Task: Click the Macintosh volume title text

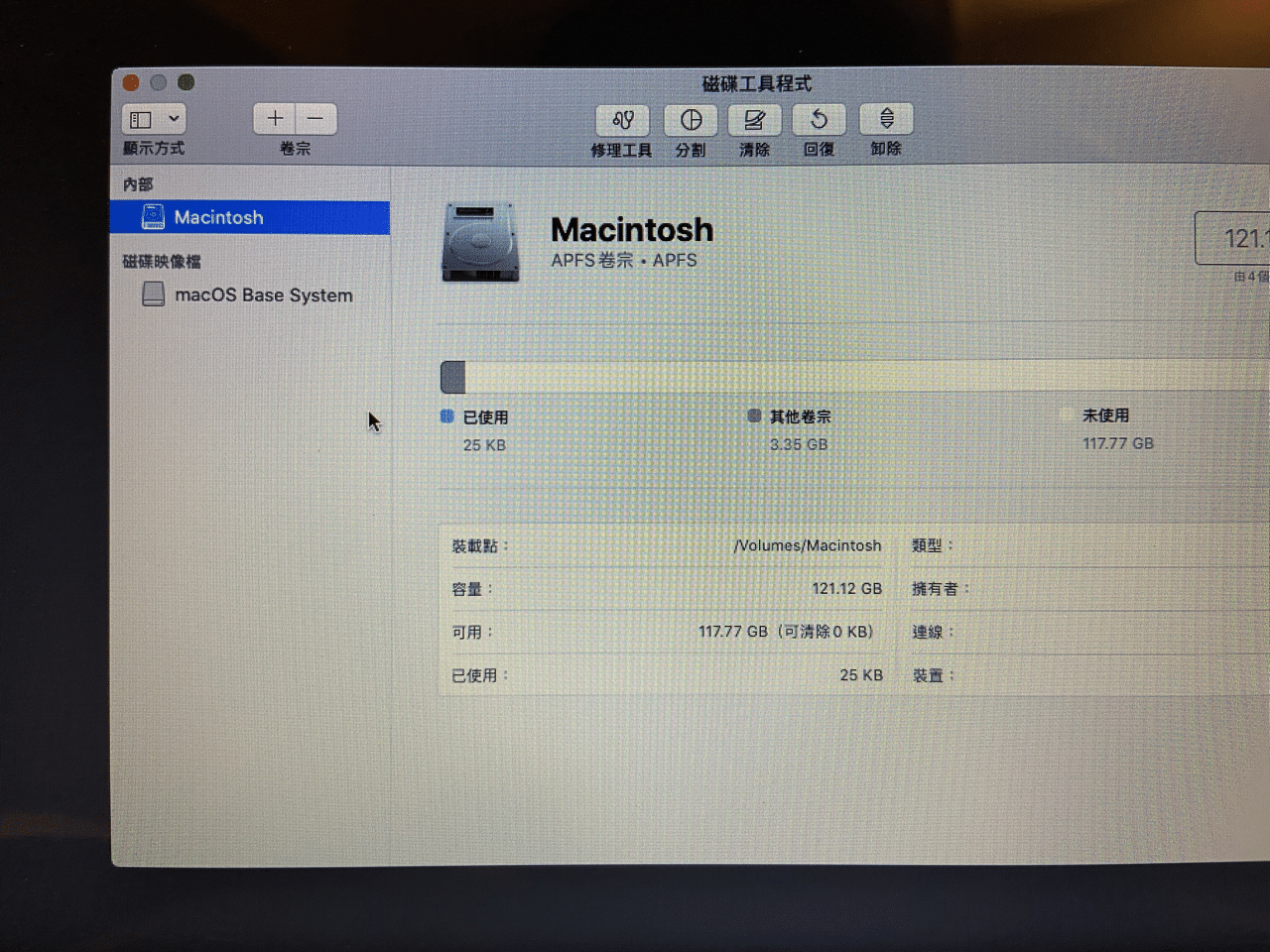Action: [x=632, y=229]
